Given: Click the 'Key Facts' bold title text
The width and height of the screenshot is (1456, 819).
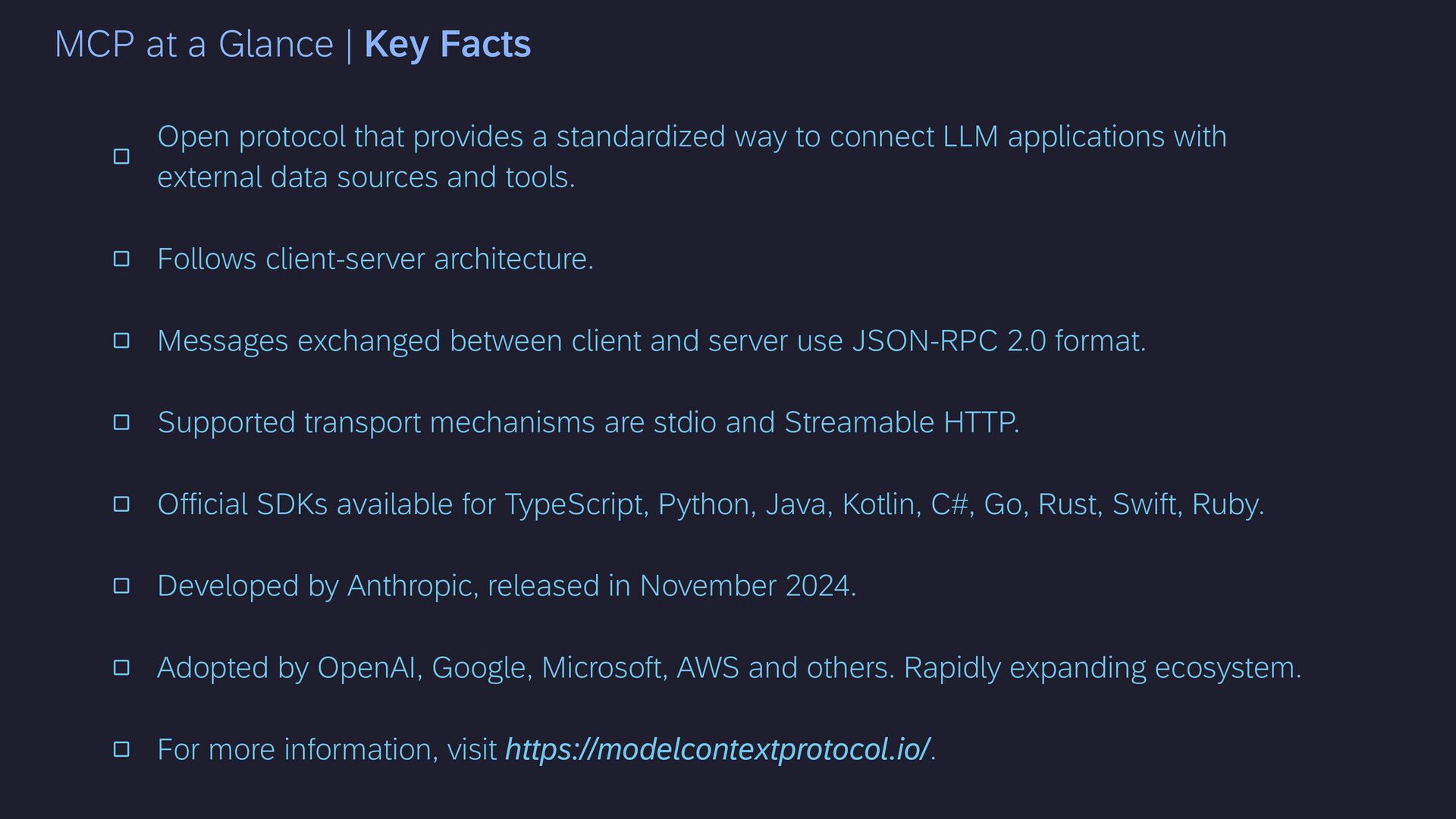Looking at the screenshot, I should 447,44.
